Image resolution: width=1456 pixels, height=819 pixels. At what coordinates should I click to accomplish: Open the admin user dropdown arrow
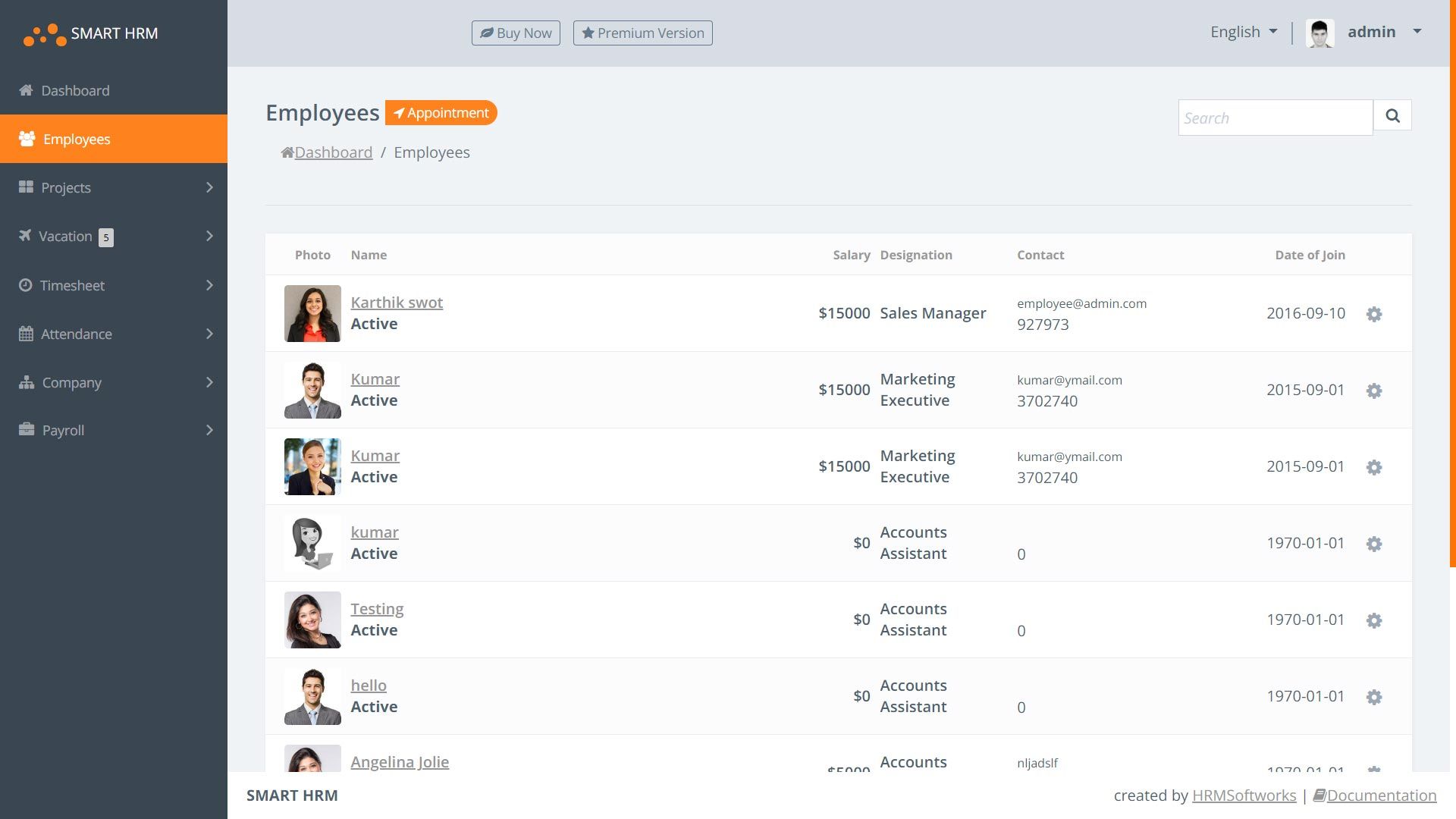[1417, 32]
